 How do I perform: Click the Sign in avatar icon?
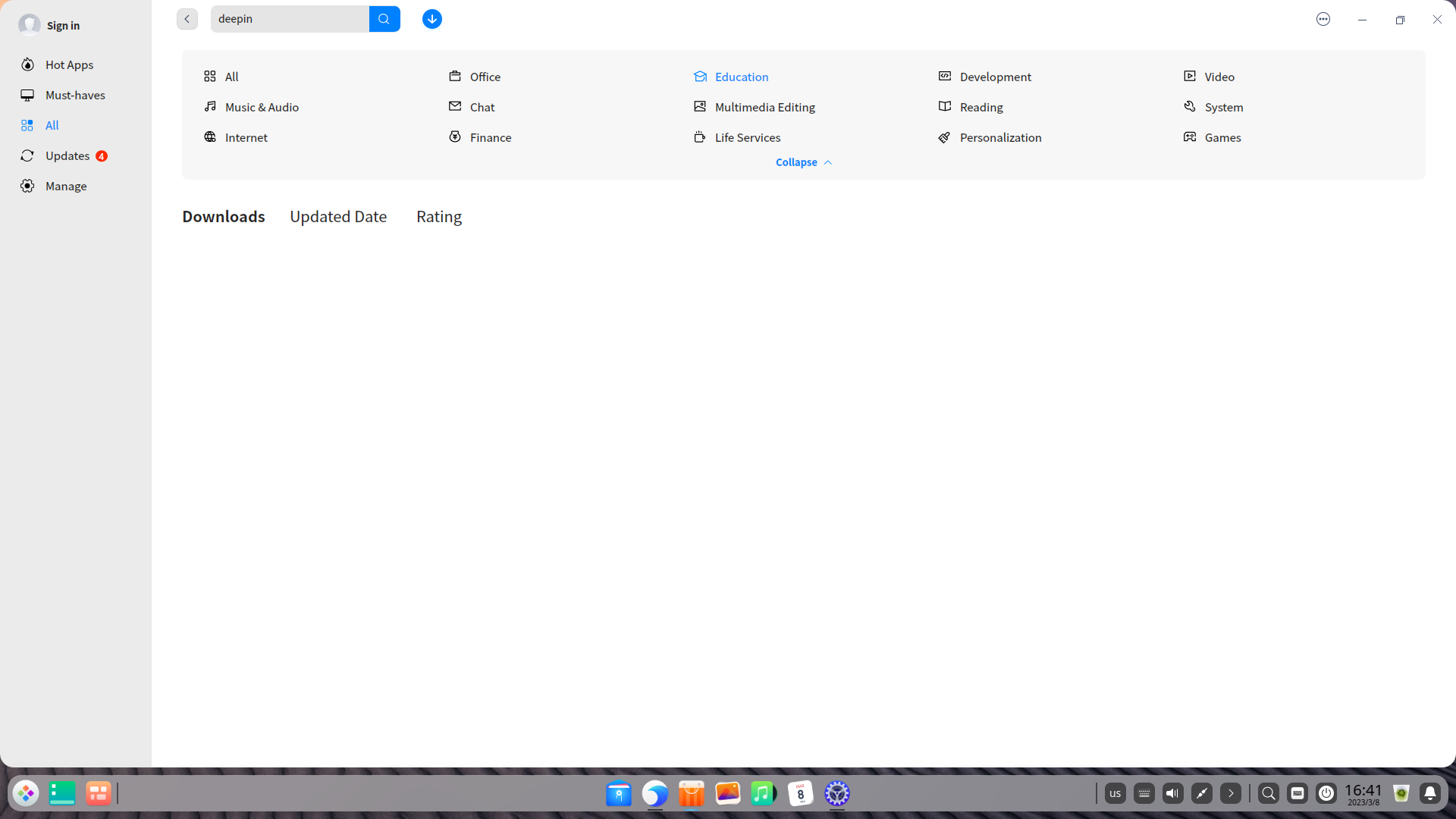point(30,25)
